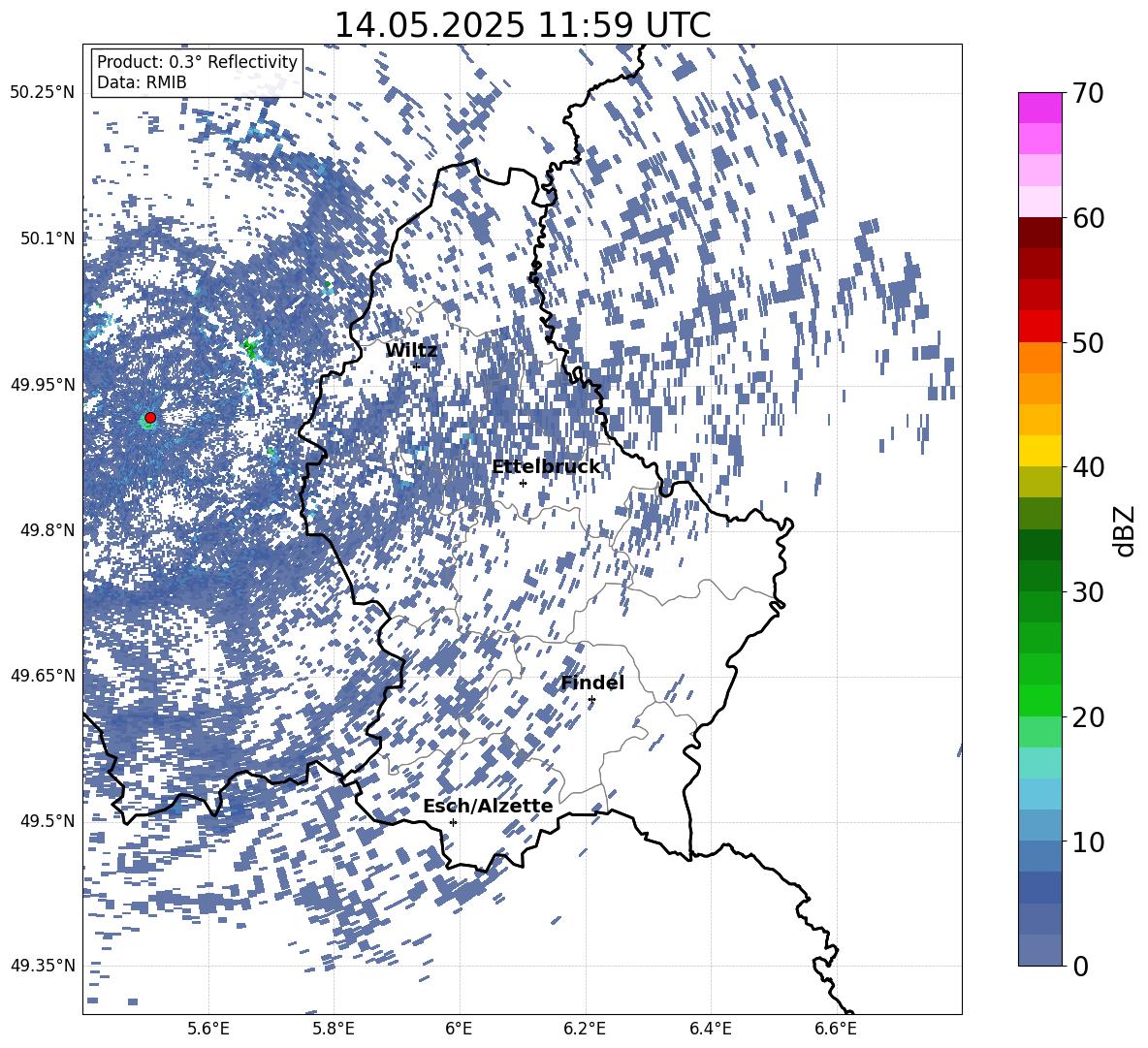1148x1048 pixels.
Task: Click the 49.5°N latitude label
Action: [47, 821]
